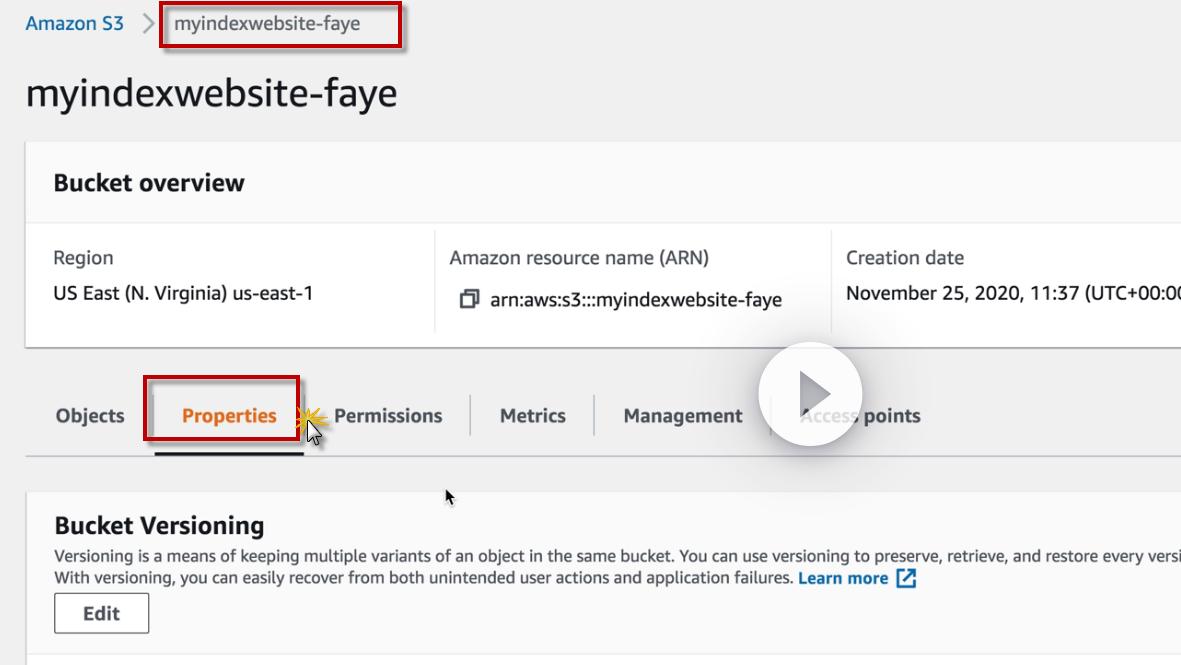Open the Access points tab
Screen dimensions: 1181x665
pos(860,416)
